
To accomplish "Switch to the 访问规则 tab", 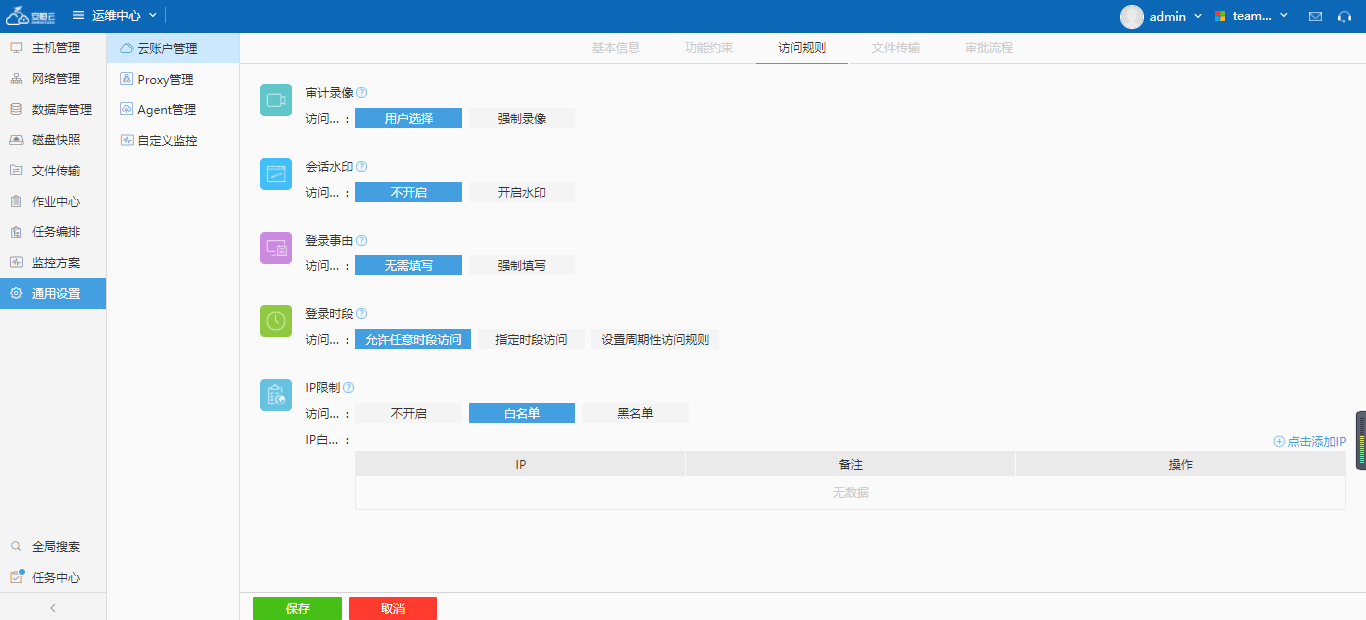I will (x=802, y=48).
